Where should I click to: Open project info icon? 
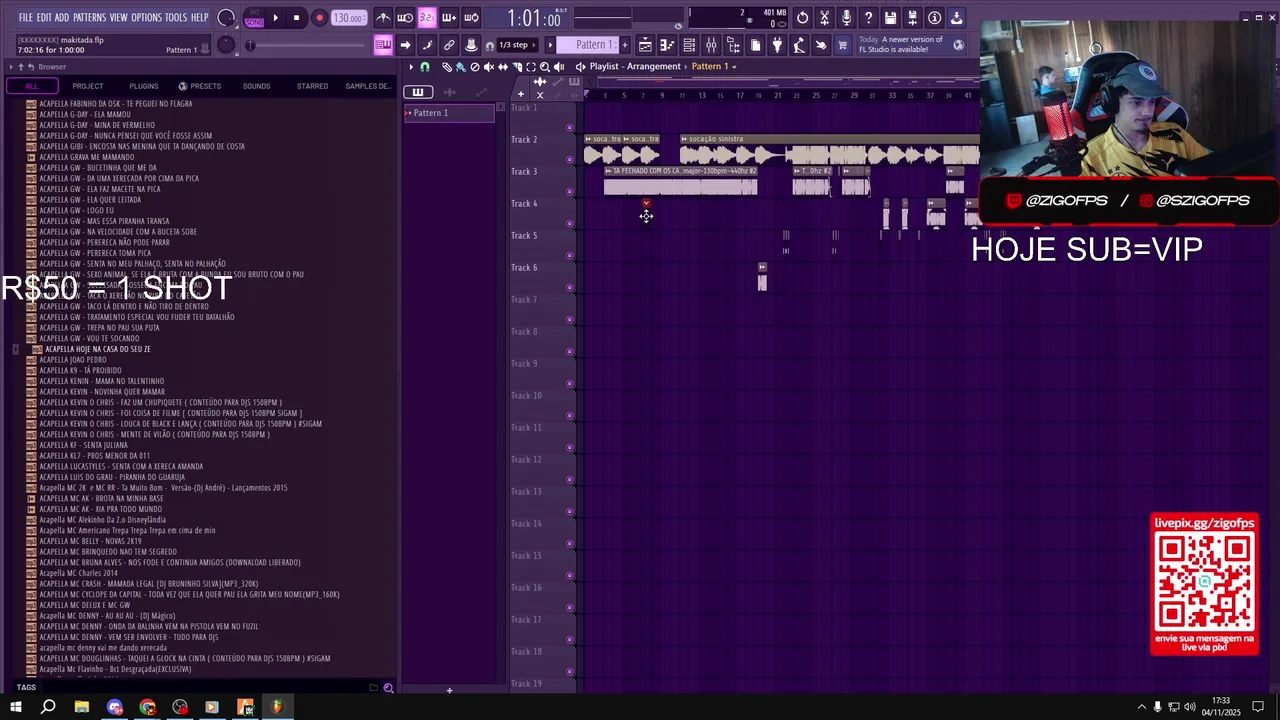[934, 18]
